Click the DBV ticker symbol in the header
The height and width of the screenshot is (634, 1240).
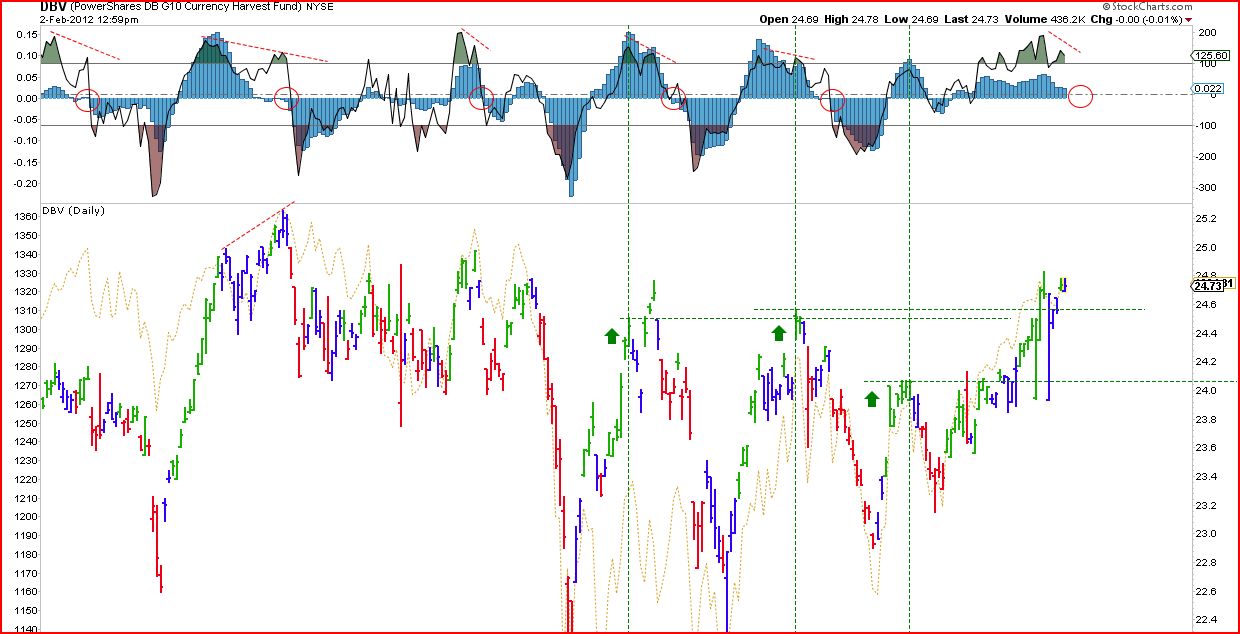click(53, 6)
